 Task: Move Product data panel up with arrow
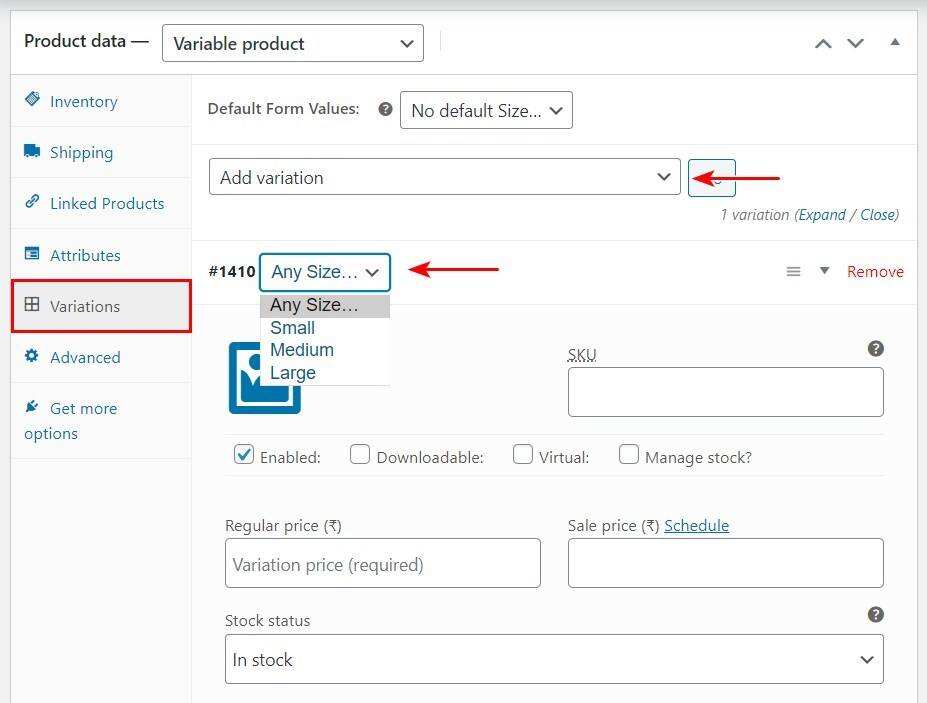[823, 43]
